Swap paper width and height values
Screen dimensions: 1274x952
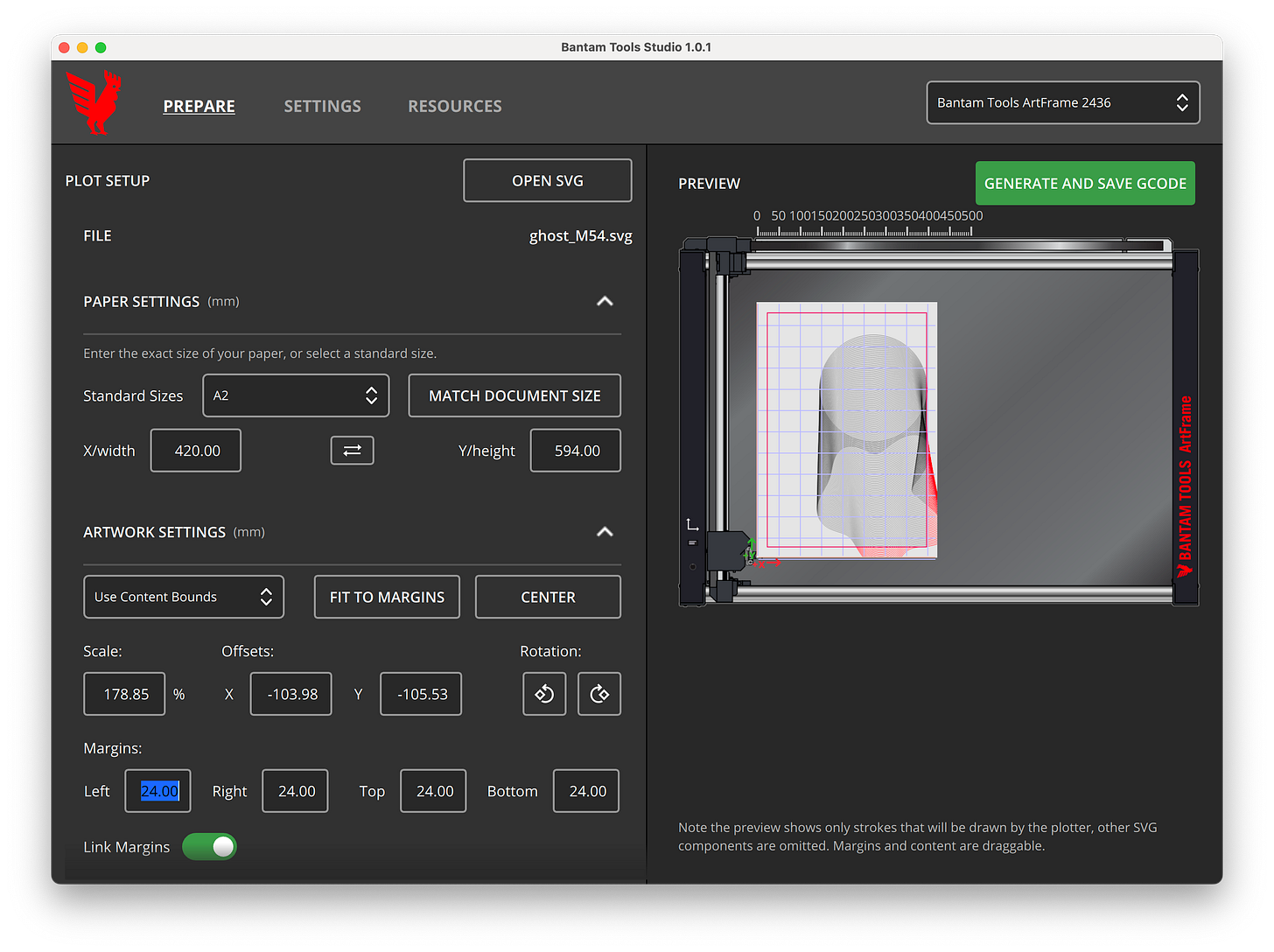(x=352, y=451)
